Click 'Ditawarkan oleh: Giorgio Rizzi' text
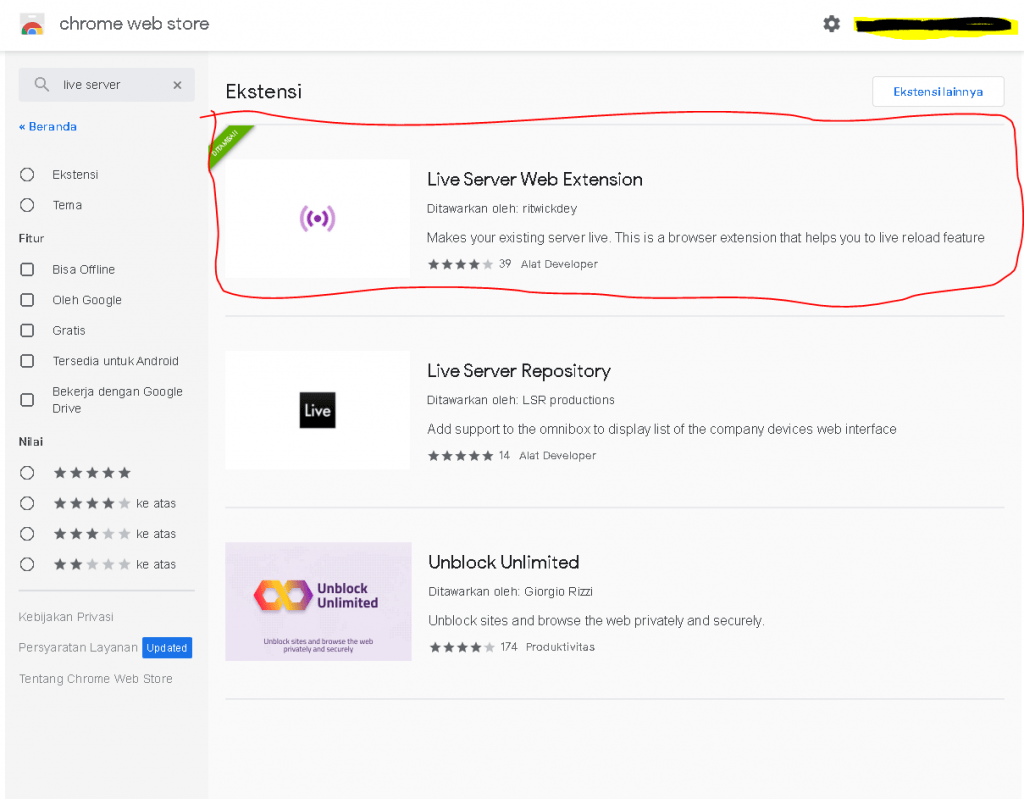1024x799 pixels. click(510, 591)
